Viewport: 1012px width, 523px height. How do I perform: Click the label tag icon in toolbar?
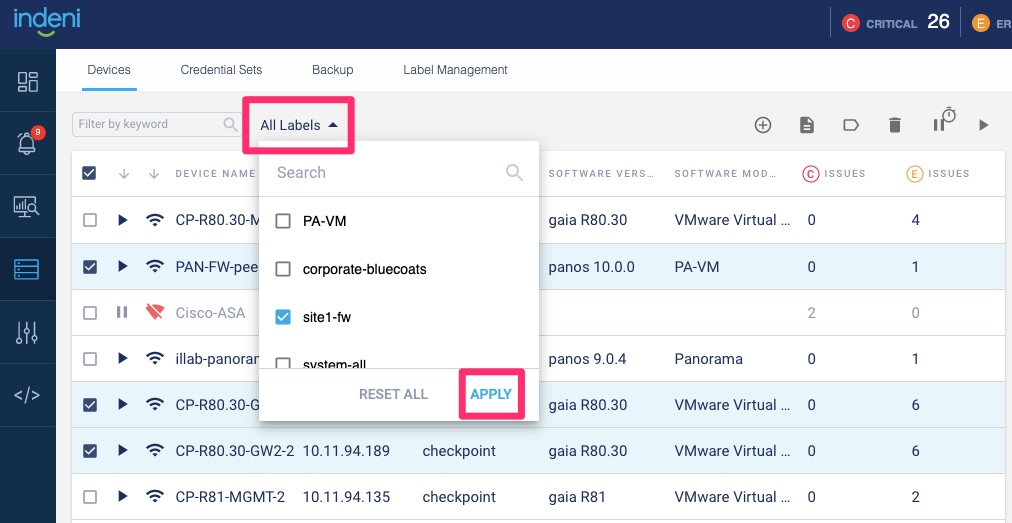pos(851,125)
